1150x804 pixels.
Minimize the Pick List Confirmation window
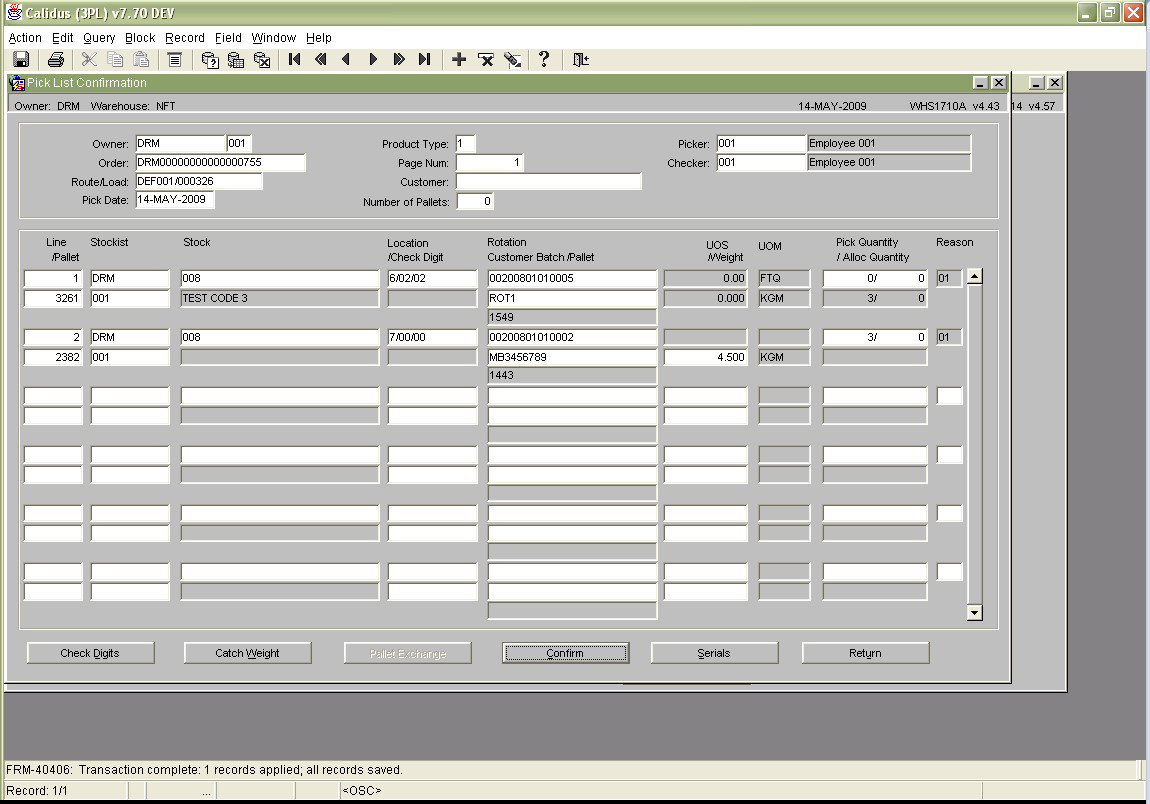pos(980,83)
